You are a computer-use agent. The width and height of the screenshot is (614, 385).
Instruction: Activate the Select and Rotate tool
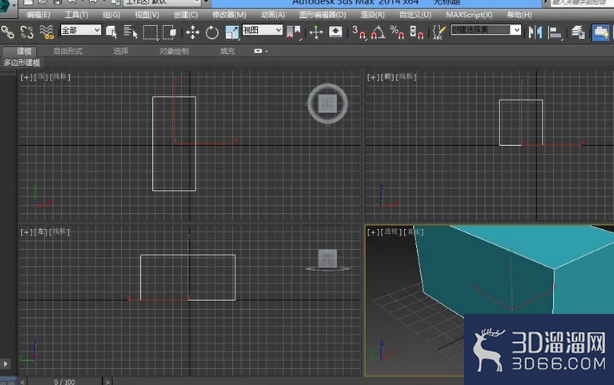coord(212,32)
